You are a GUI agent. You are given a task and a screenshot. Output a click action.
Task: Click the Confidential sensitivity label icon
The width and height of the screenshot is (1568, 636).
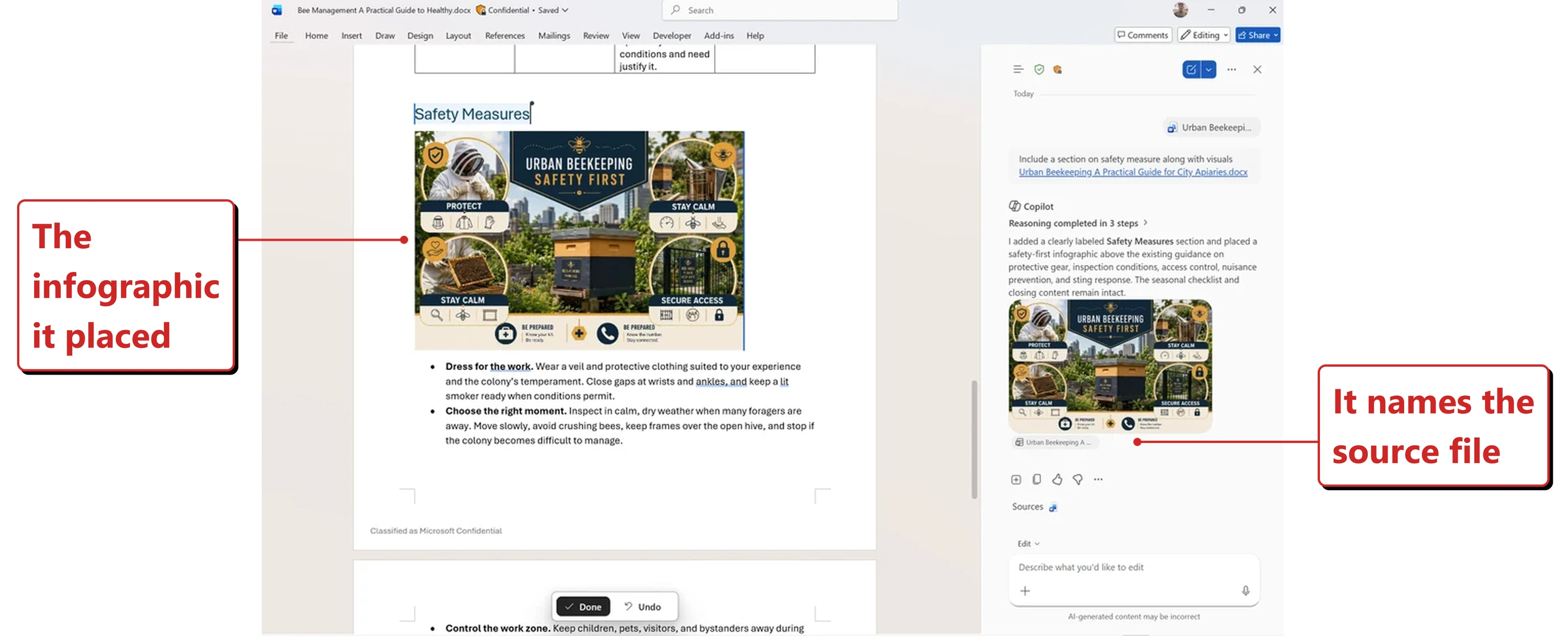point(481,10)
